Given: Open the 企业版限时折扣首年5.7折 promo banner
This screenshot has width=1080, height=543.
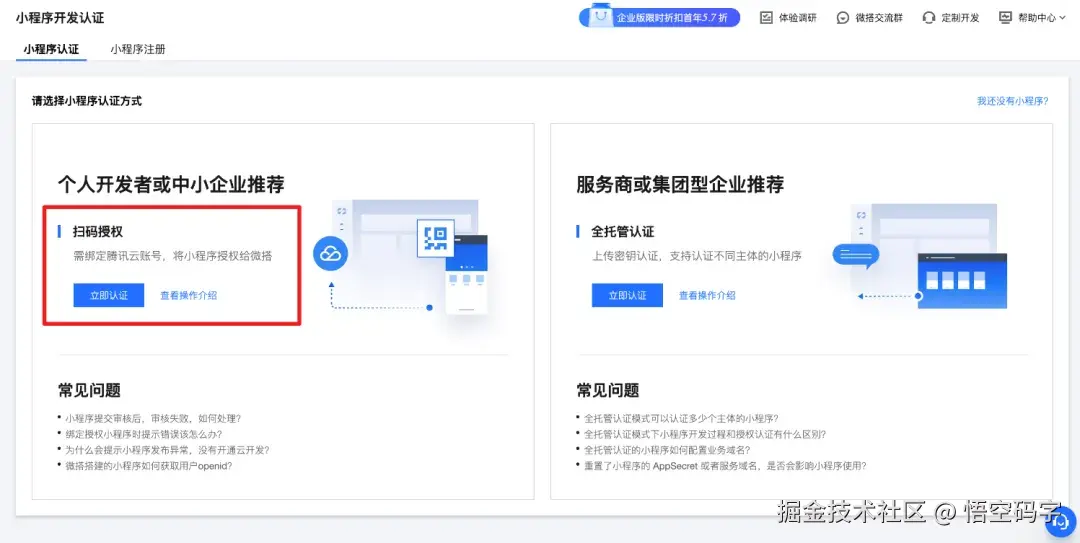Looking at the screenshot, I should [659, 18].
